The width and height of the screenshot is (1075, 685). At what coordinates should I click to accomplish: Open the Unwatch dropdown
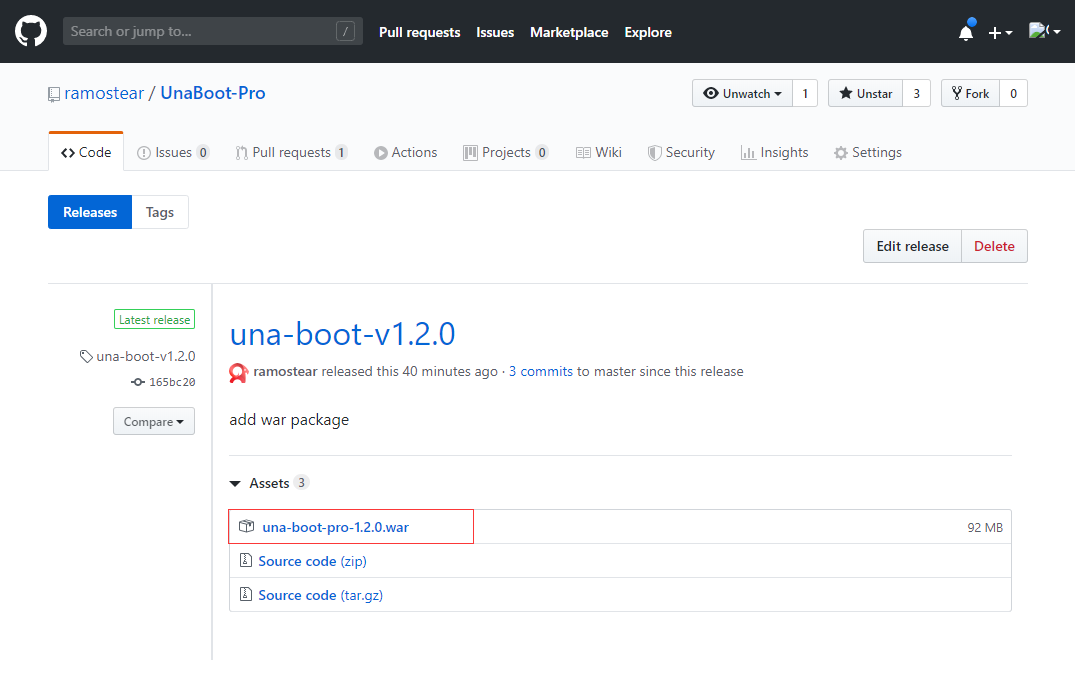pyautogui.click(x=742, y=93)
